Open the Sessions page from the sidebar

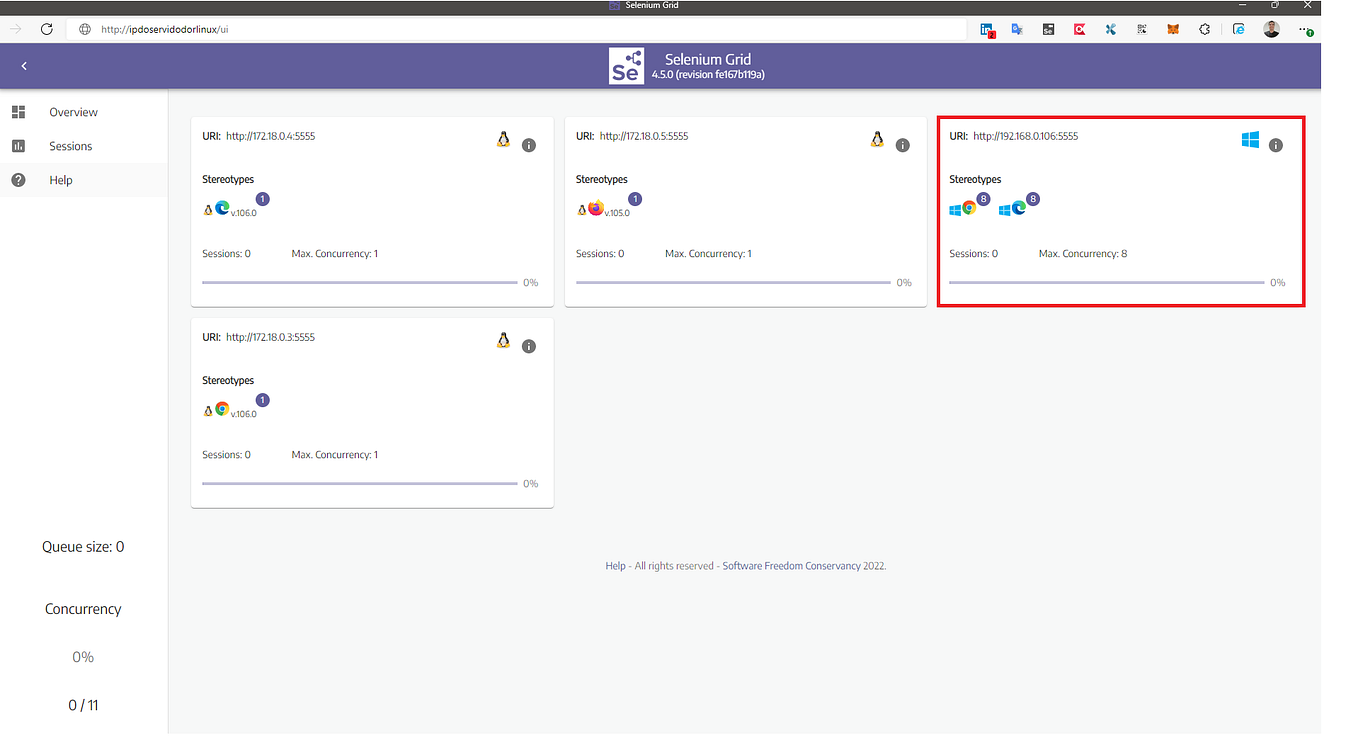click(70, 146)
